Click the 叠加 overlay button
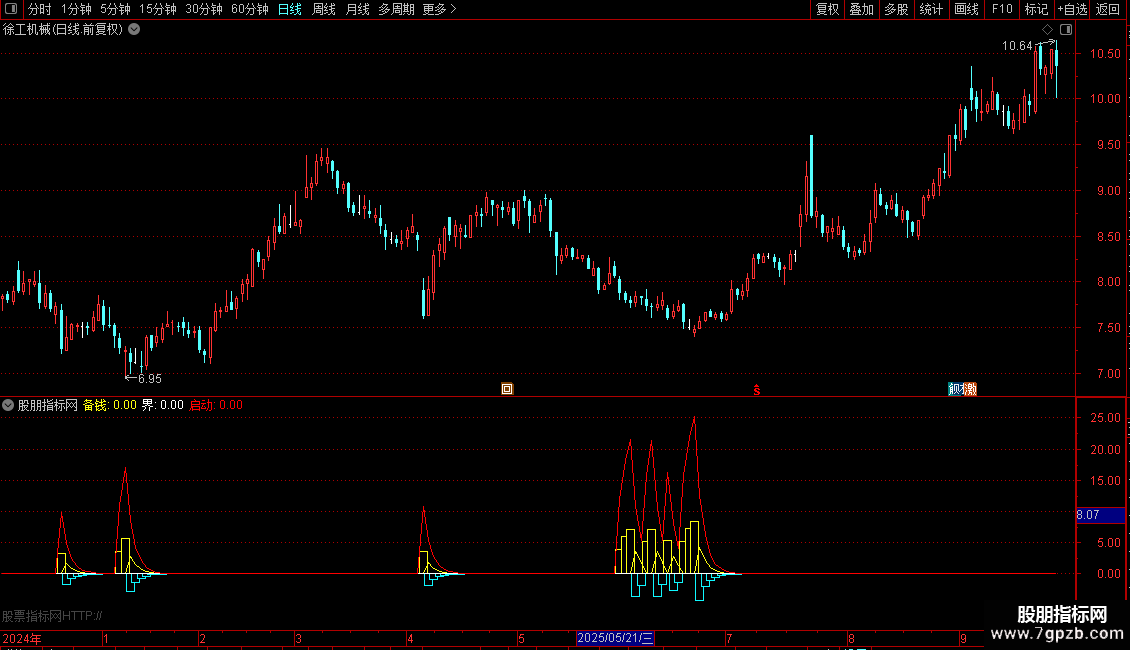1130x650 pixels. pyautogui.click(x=862, y=9)
